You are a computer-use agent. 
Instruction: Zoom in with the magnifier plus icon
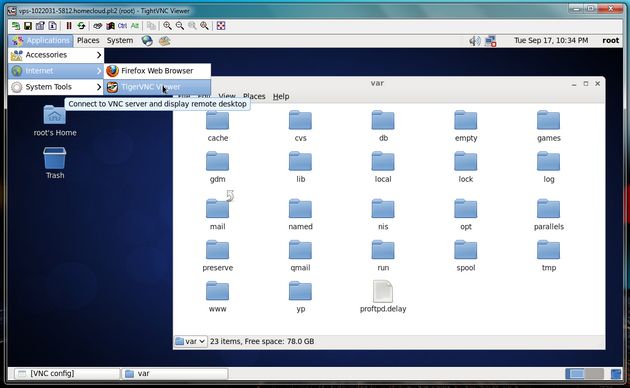(167, 26)
